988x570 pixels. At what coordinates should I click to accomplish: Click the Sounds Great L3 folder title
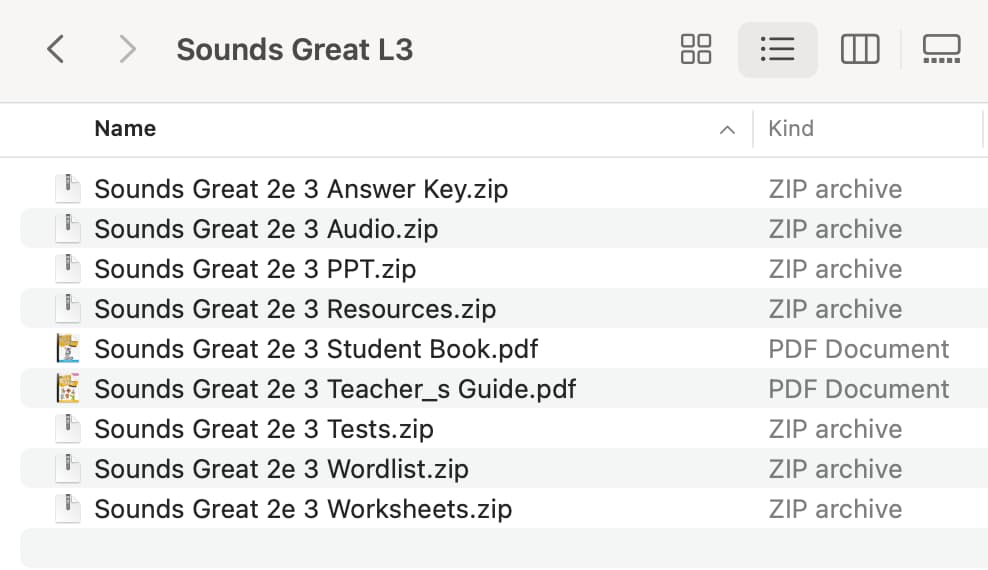(295, 50)
